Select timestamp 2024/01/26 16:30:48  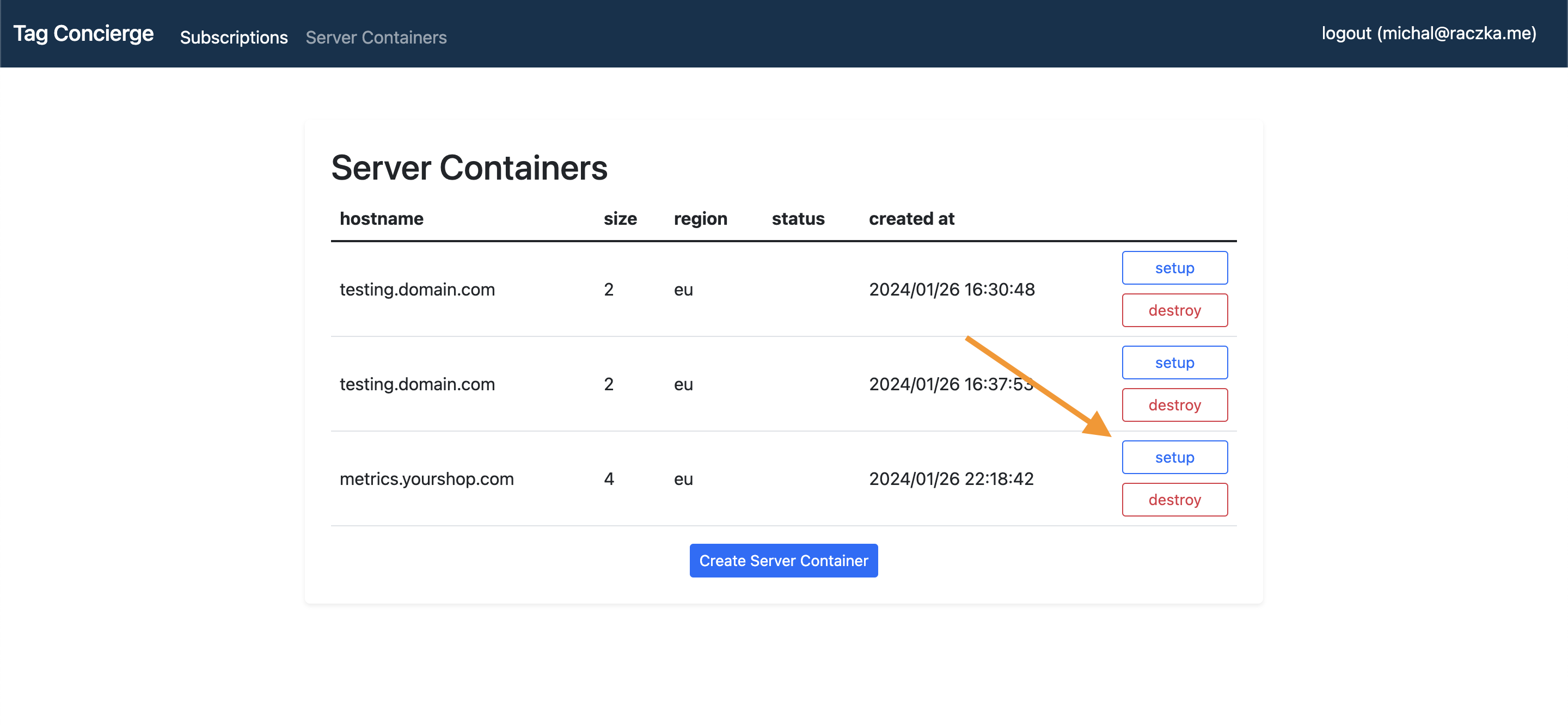coord(952,290)
